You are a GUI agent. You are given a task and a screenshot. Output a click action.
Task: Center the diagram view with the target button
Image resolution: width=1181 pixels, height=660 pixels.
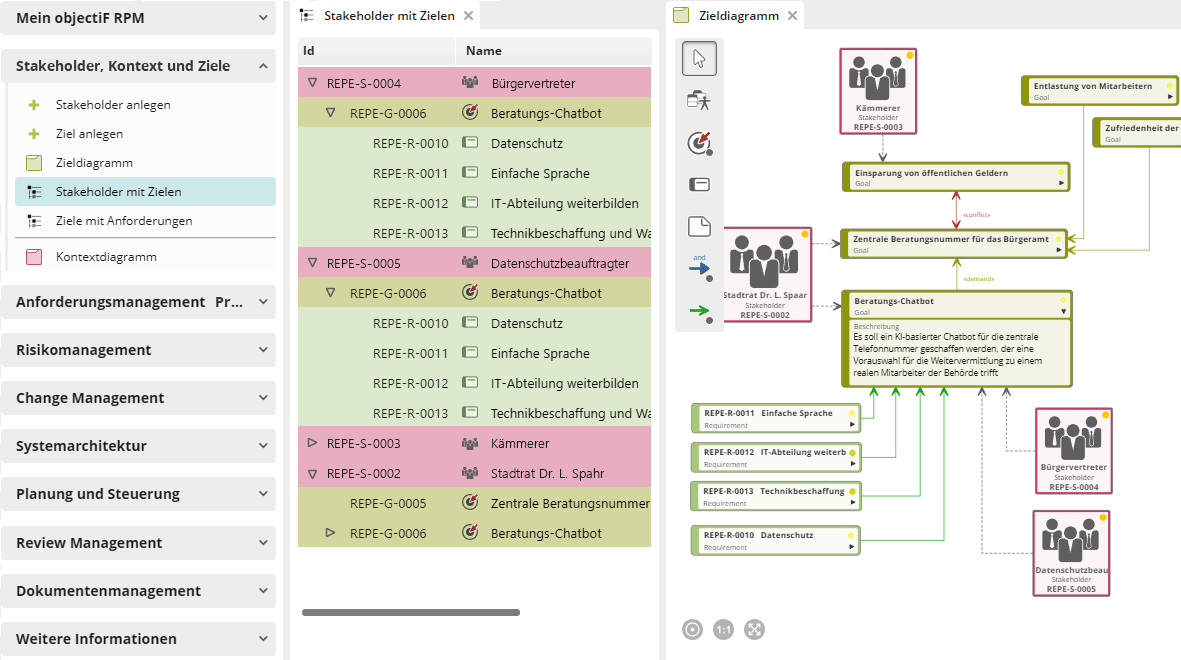pyautogui.click(x=692, y=629)
